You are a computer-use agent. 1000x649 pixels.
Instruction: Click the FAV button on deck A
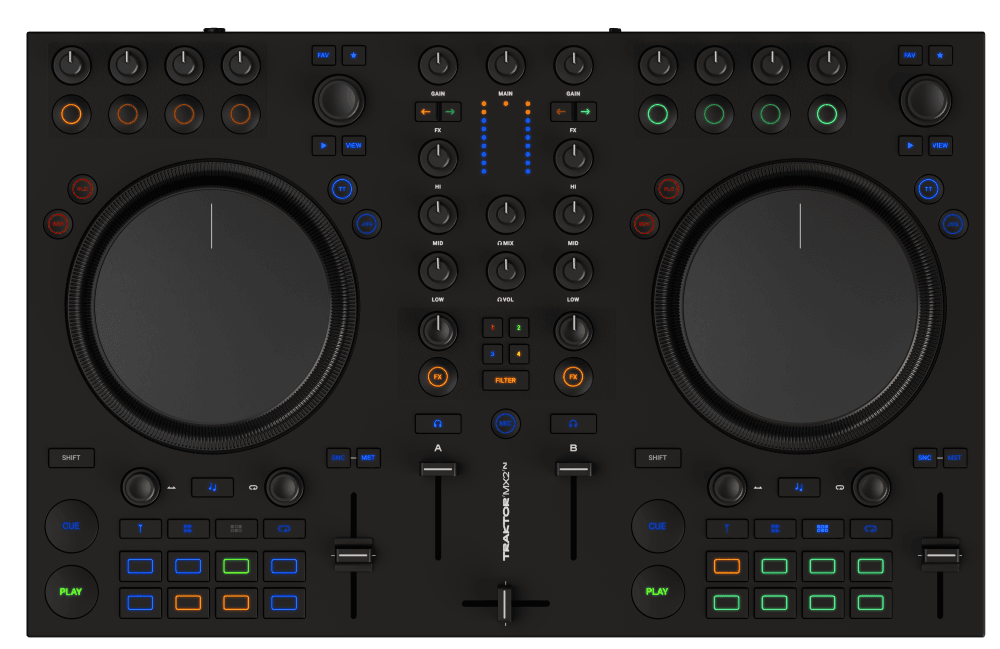point(323,55)
